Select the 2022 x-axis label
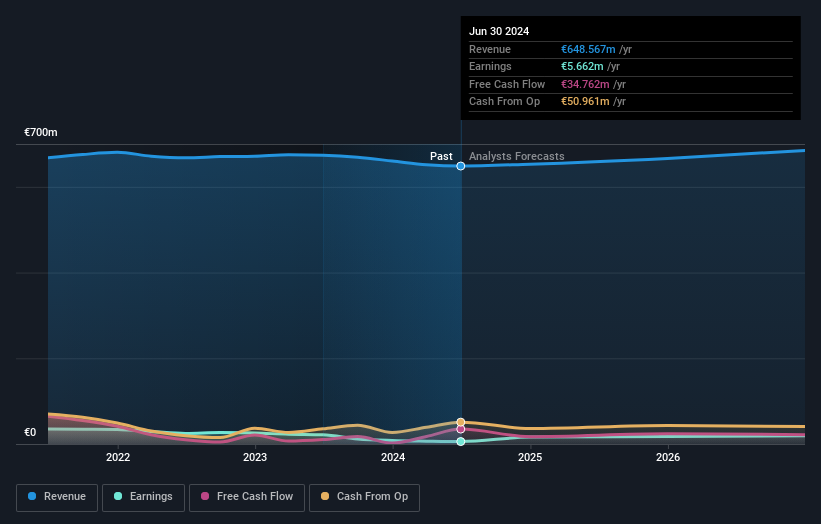 [118, 457]
